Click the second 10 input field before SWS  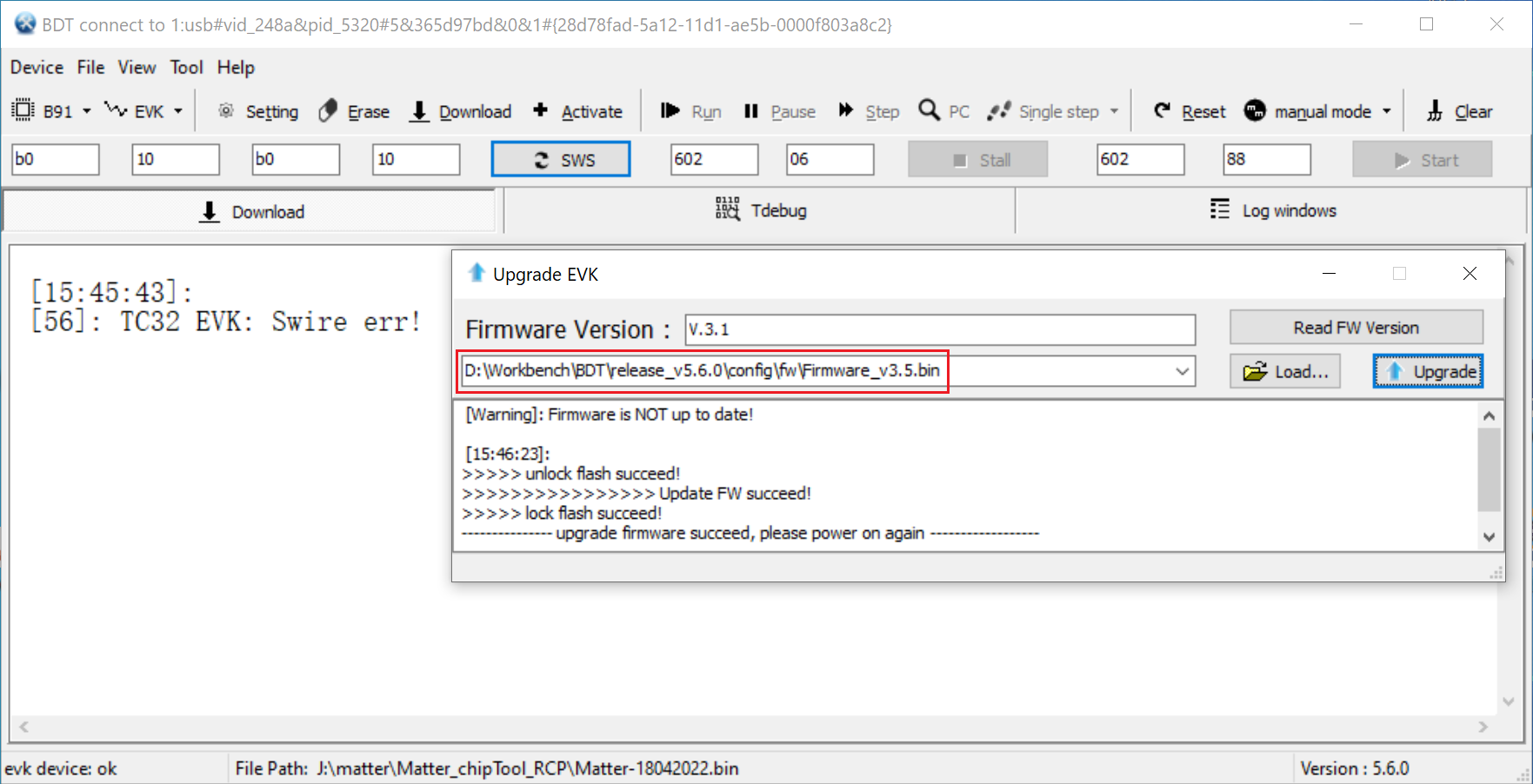[416, 159]
